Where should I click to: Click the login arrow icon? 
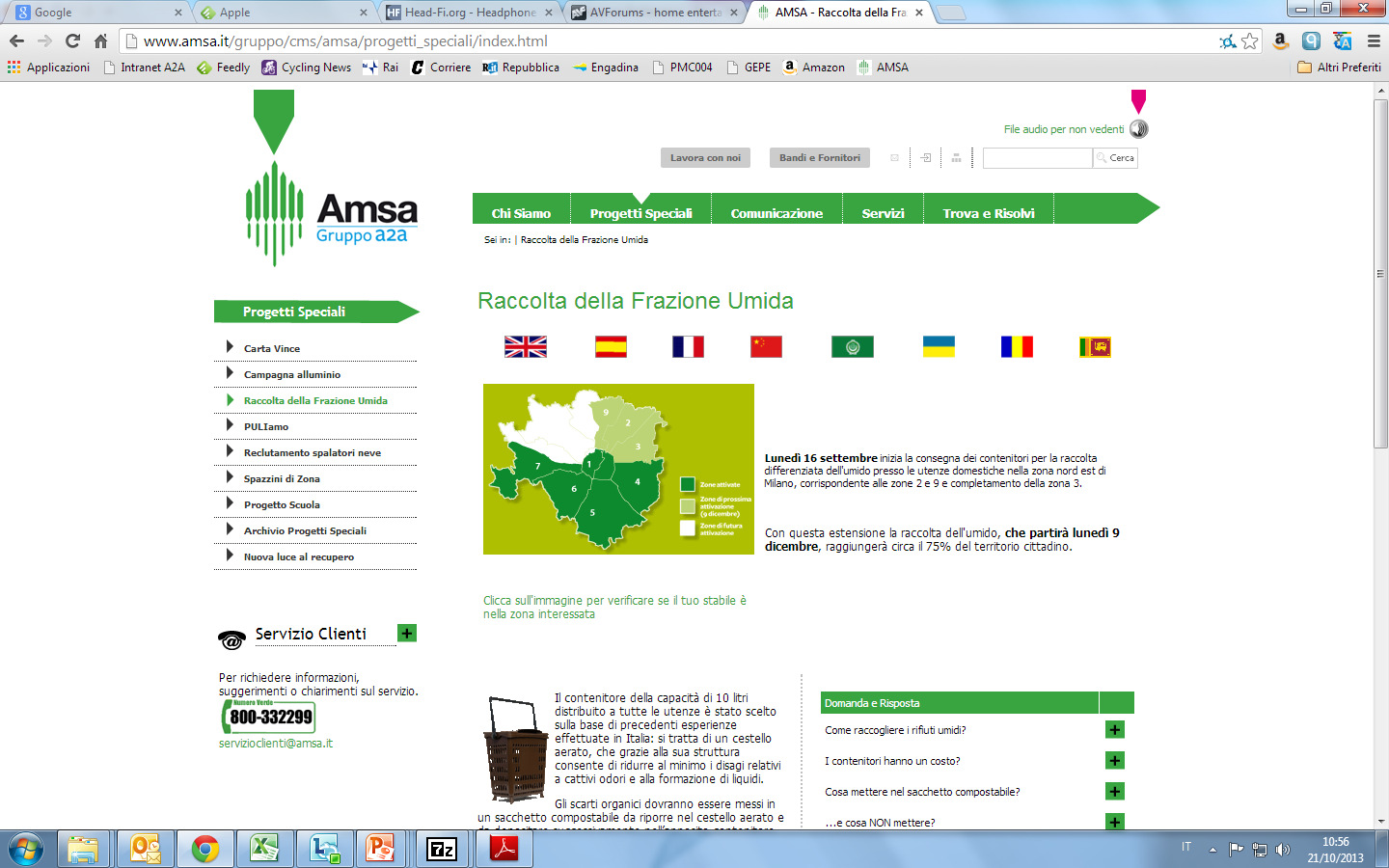[925, 158]
